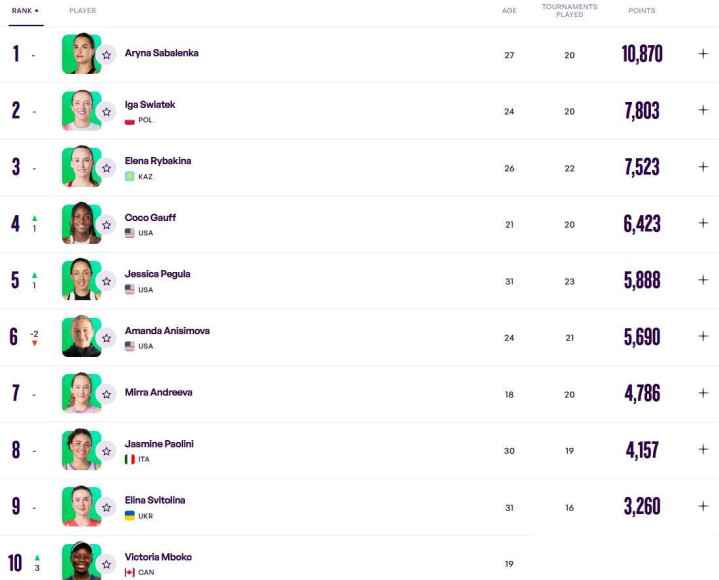Click star icon next to Mirra Andreeva
Screen dimensions: 719x580
click(106, 394)
